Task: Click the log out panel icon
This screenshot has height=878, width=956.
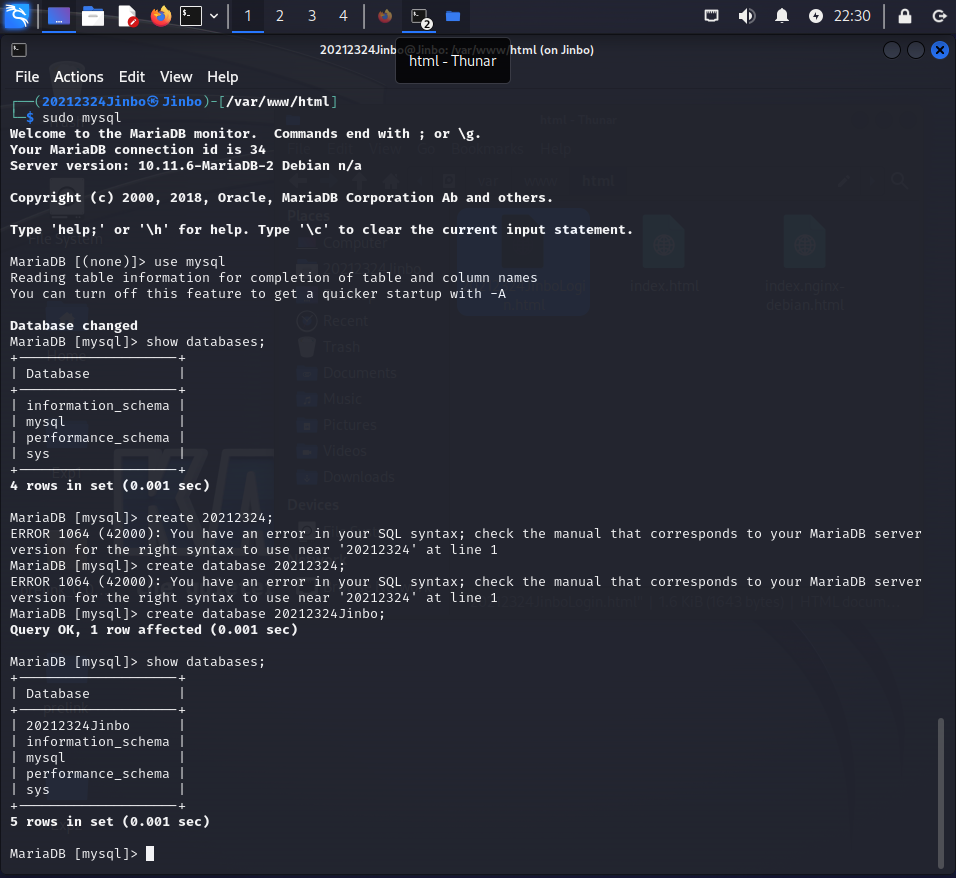Action: pyautogui.click(x=940, y=16)
